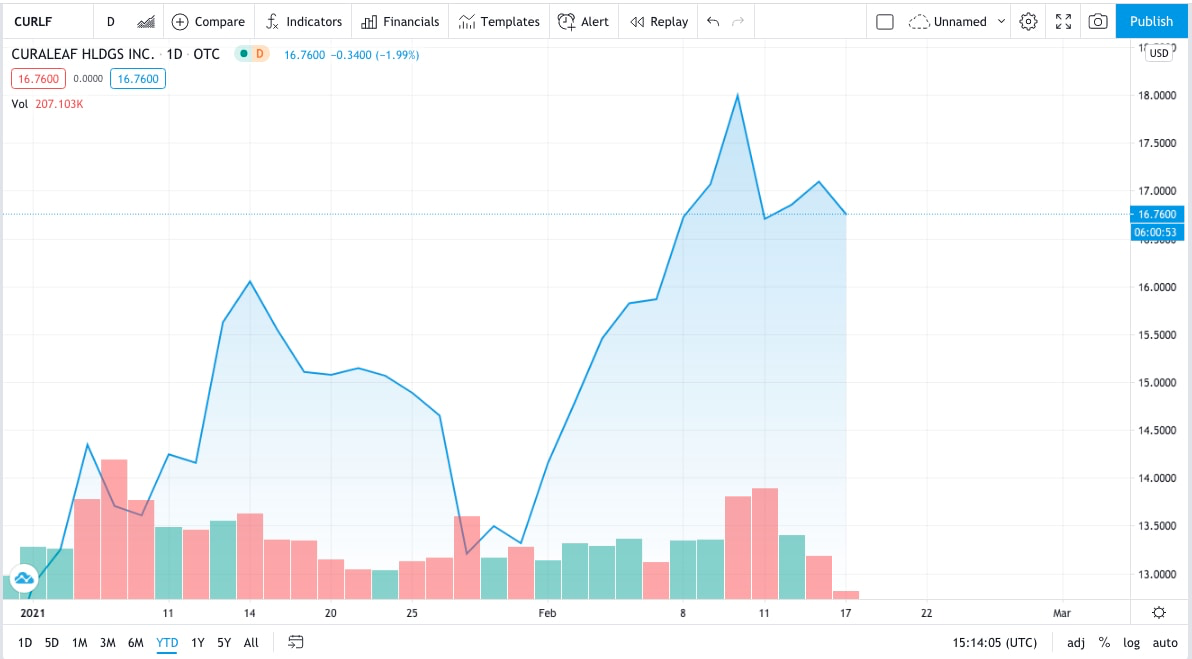
Task: Click the 2021 label on time axis
Action: (x=33, y=613)
